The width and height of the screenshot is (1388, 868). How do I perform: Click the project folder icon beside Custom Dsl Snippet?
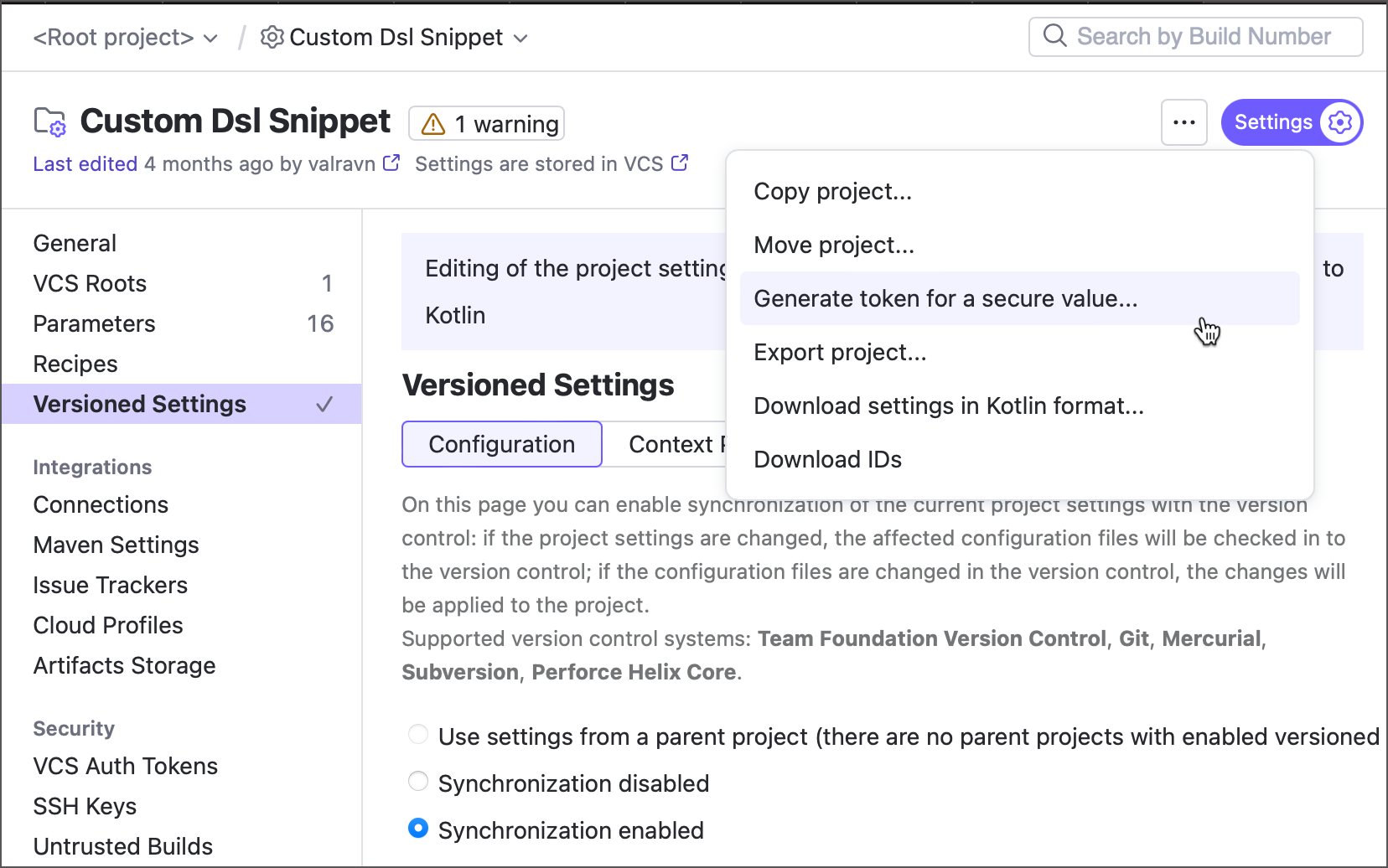pyautogui.click(x=49, y=121)
